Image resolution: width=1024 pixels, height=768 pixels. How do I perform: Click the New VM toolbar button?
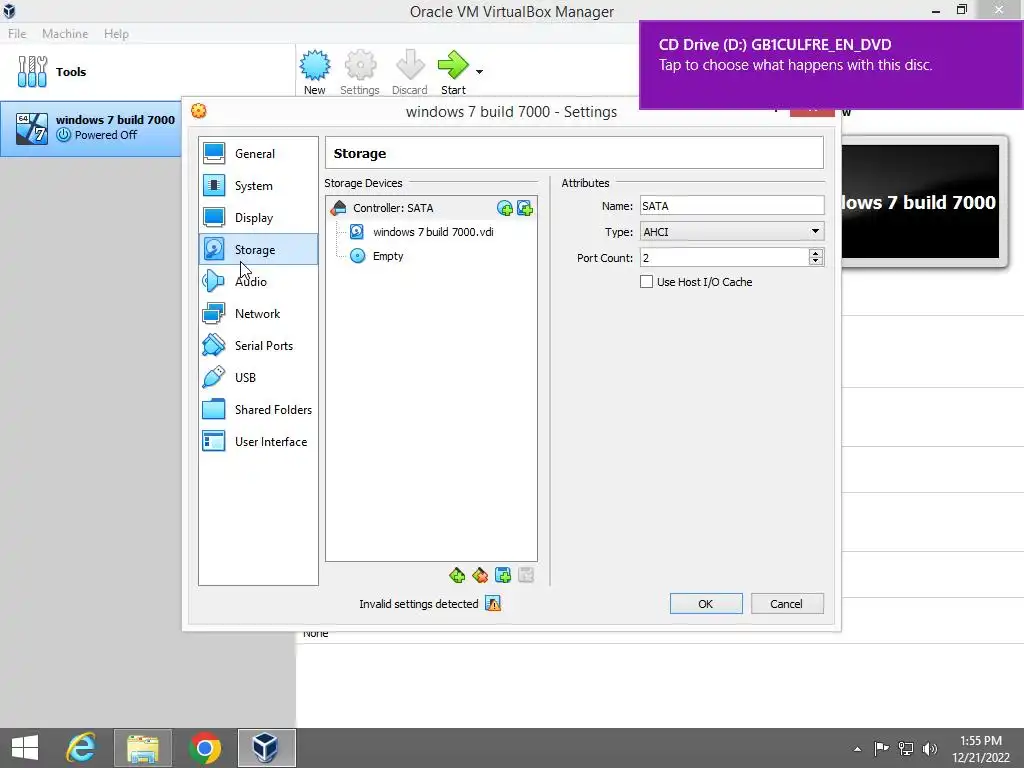(315, 72)
